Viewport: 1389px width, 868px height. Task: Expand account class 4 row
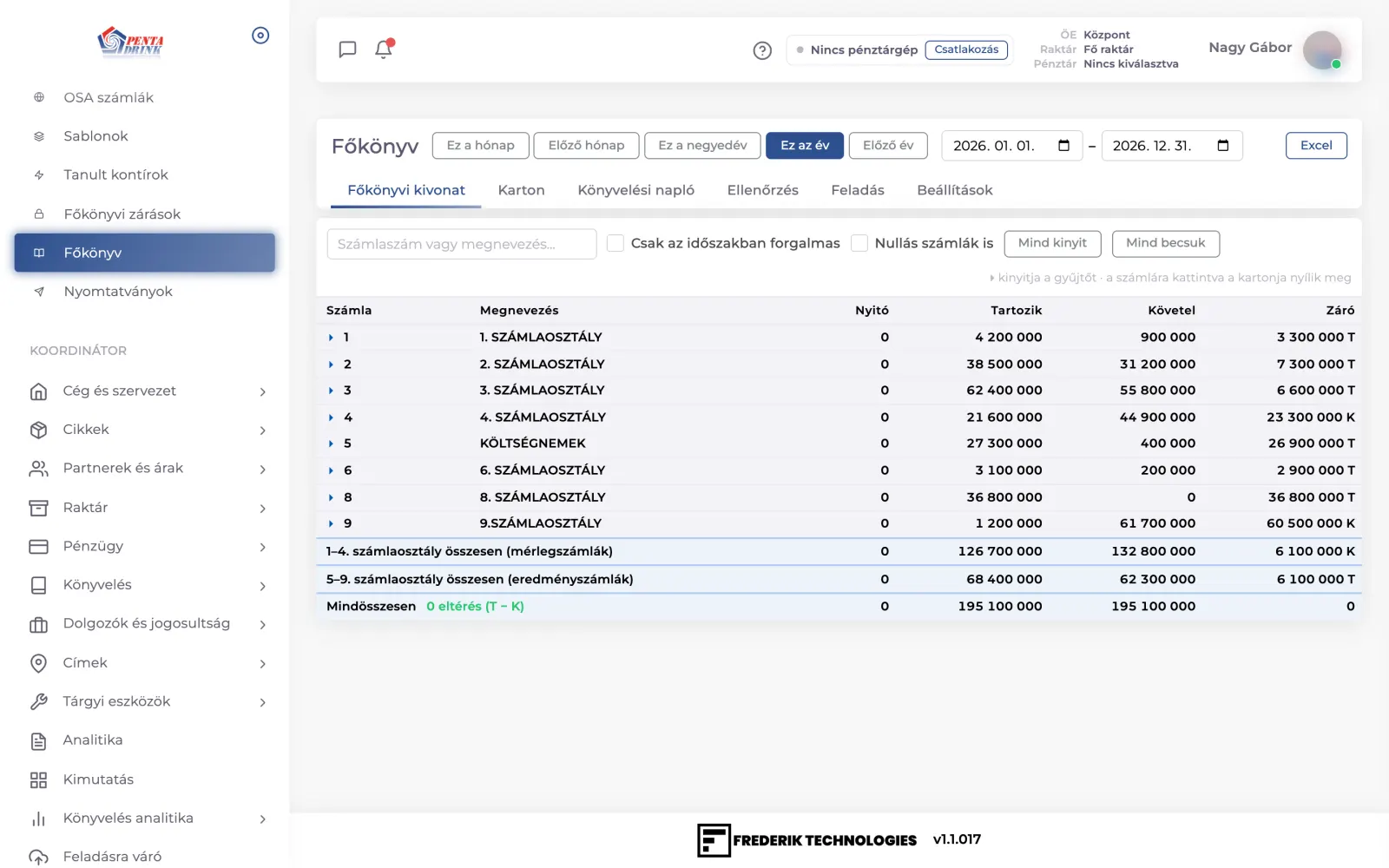[331, 418]
